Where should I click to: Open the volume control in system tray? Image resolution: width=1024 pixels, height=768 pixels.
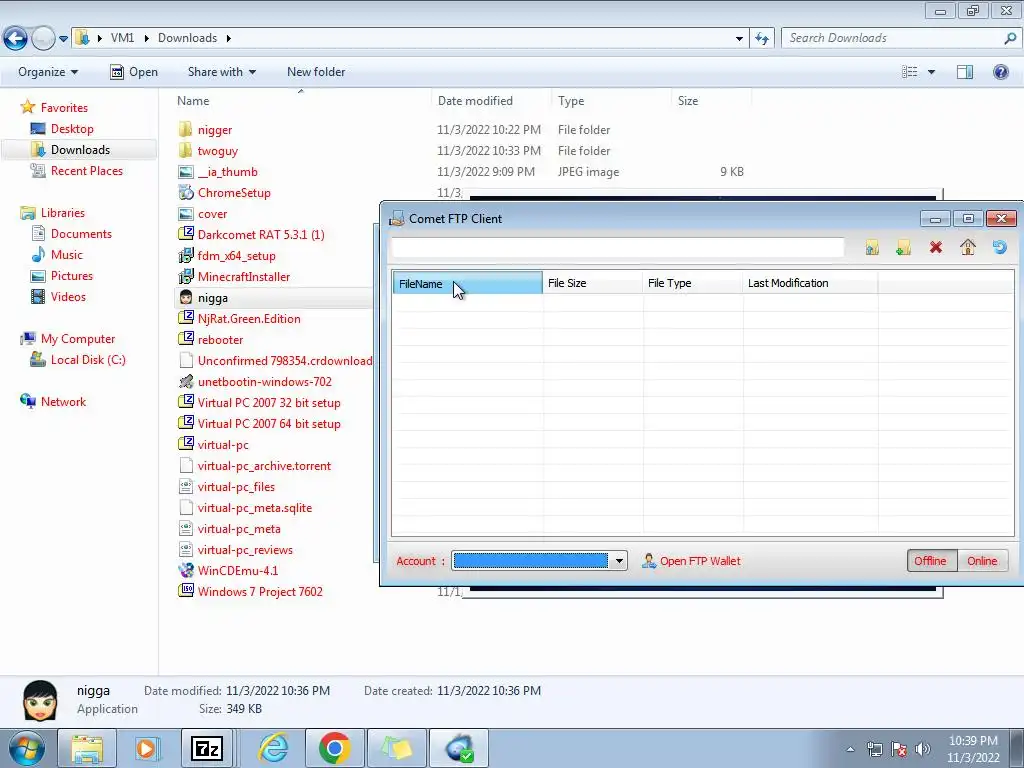[923, 749]
